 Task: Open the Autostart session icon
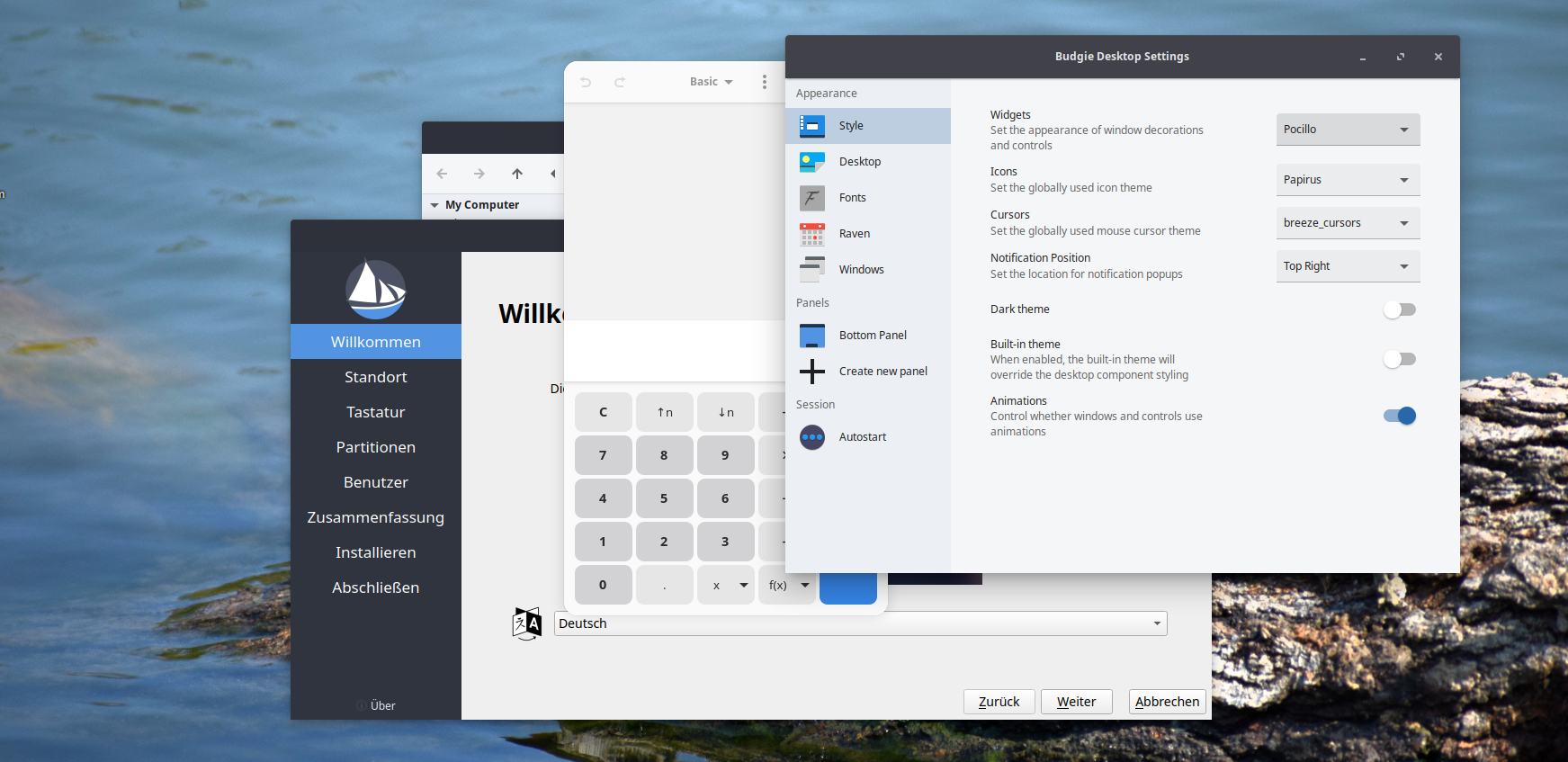click(812, 437)
